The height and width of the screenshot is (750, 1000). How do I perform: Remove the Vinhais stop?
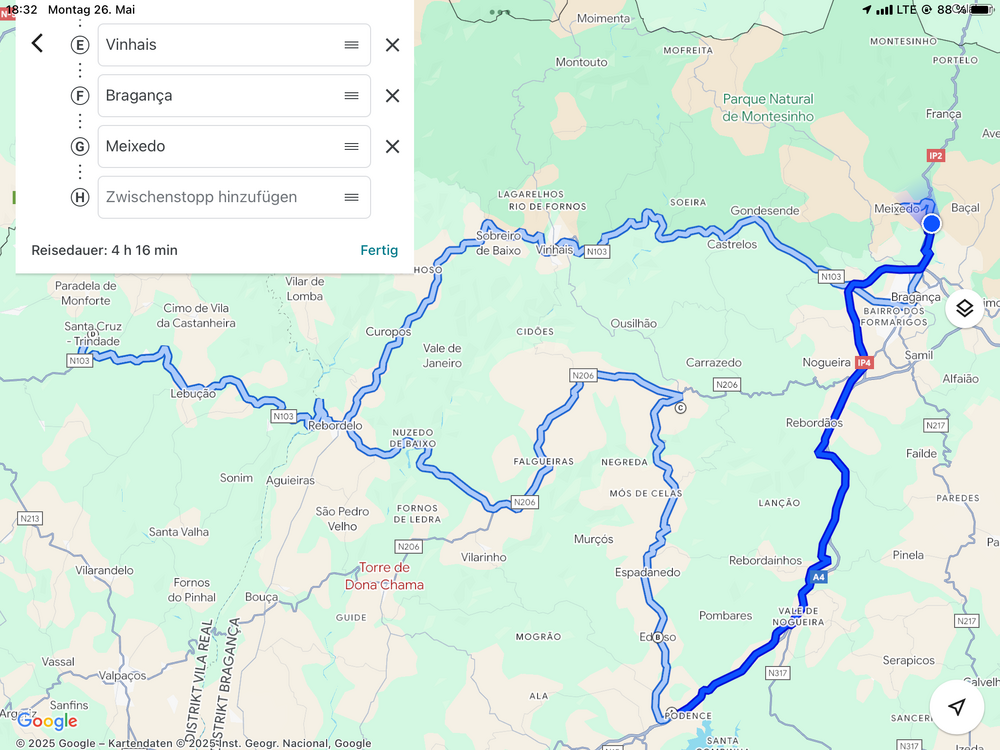tap(392, 45)
